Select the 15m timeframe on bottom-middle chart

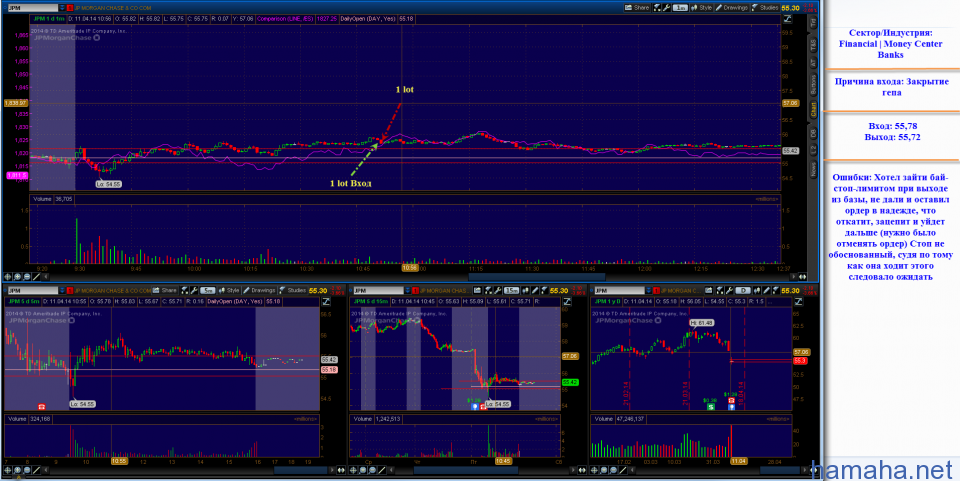tap(510, 290)
